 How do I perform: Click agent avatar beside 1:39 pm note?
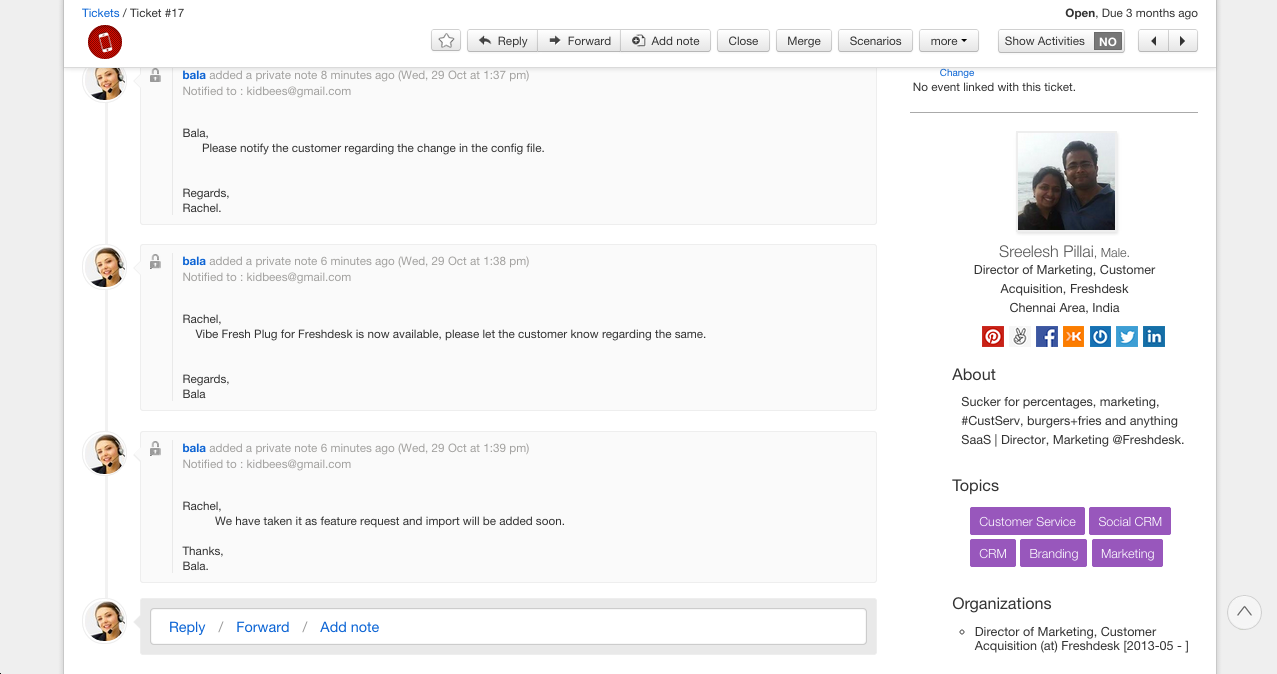pyautogui.click(x=106, y=454)
